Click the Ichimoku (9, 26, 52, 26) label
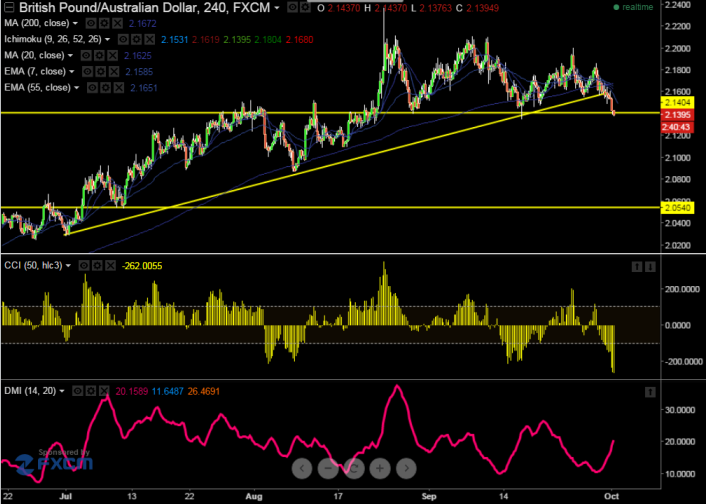The width and height of the screenshot is (706, 504). pyautogui.click(x=53, y=39)
